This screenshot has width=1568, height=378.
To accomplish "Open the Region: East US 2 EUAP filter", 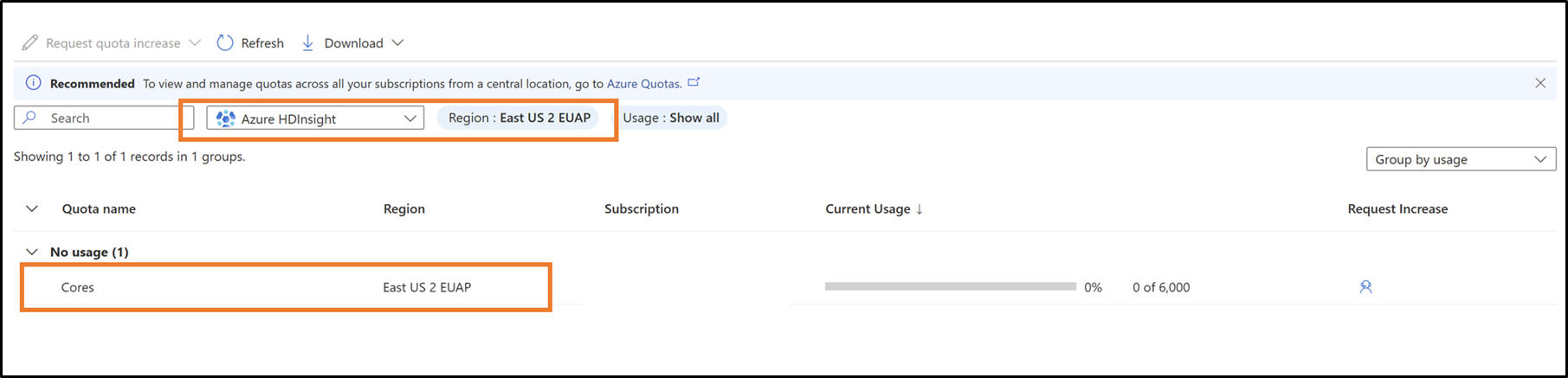I will (519, 118).
